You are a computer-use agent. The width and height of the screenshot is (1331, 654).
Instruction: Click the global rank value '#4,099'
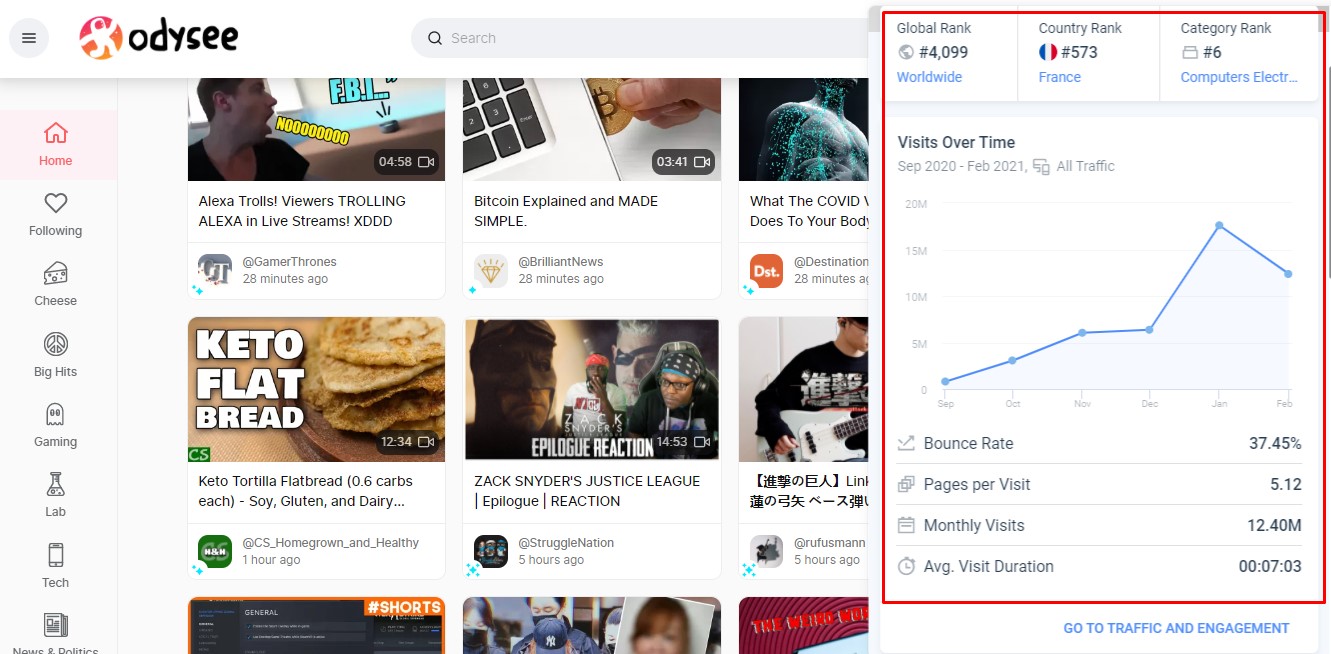point(944,52)
